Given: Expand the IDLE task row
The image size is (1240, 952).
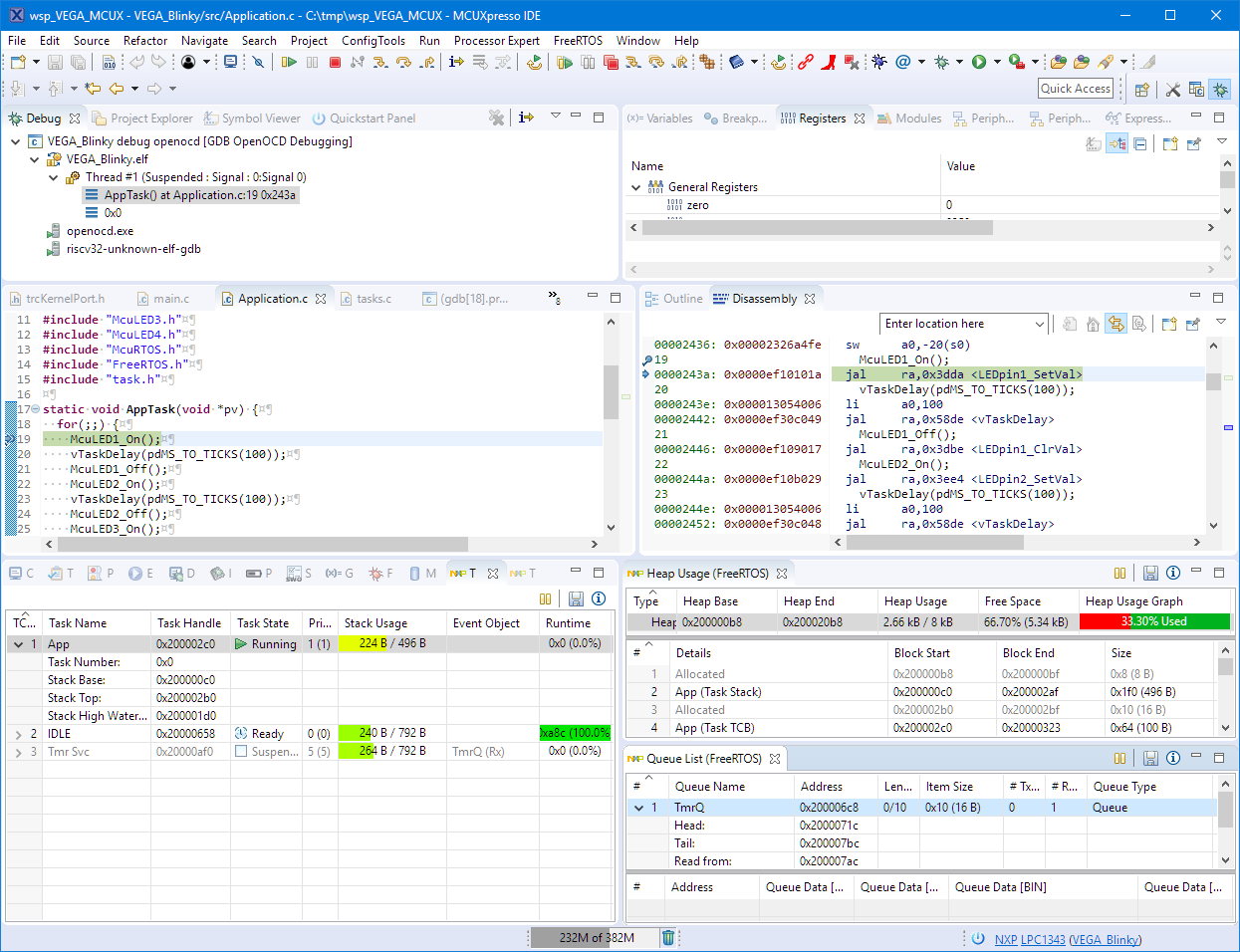Looking at the screenshot, I should (x=18, y=734).
